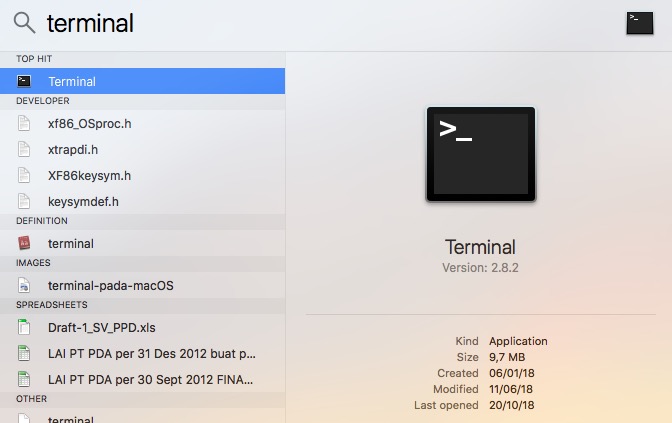Click the Spreadsheets section header

click(x=52, y=304)
